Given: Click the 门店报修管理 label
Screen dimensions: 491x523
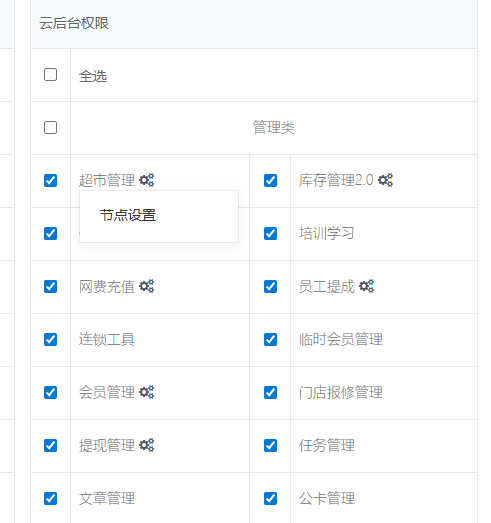Looking at the screenshot, I should 341,393.
